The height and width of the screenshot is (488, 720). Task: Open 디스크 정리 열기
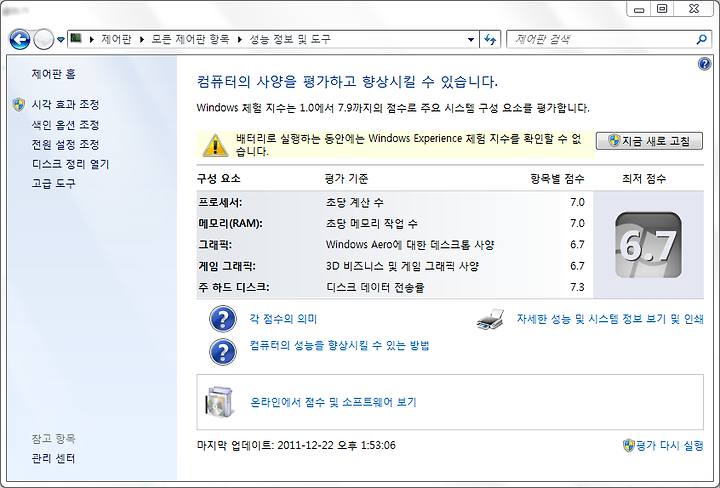70,164
